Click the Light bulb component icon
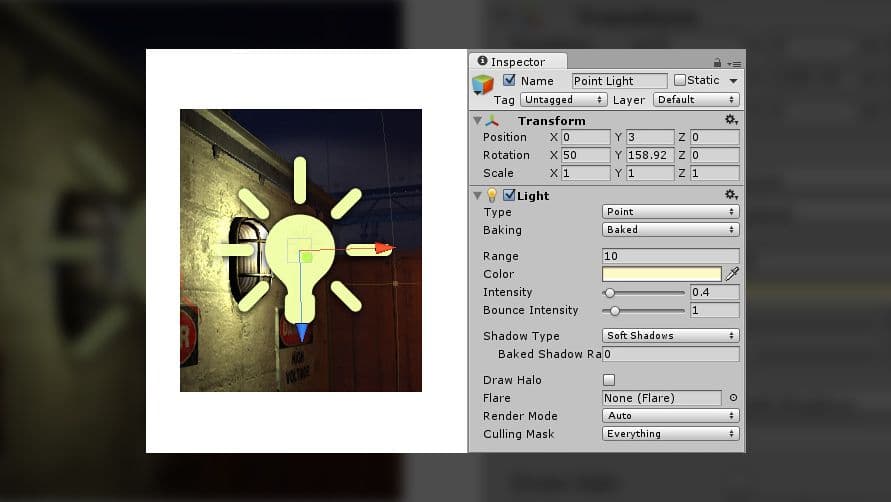891x502 pixels. 492,196
